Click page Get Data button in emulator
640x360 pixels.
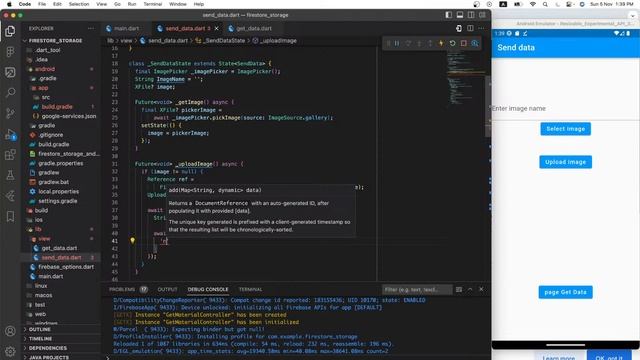point(565,292)
